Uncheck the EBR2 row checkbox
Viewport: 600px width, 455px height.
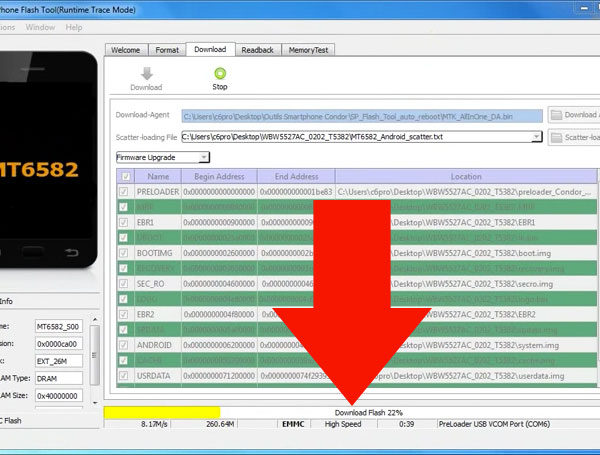click(123, 314)
